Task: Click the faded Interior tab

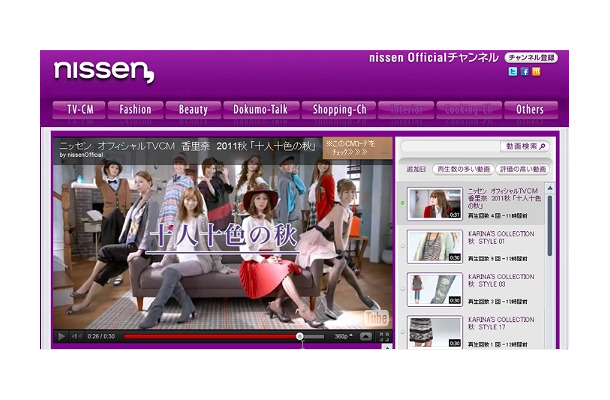Action: coord(406,110)
